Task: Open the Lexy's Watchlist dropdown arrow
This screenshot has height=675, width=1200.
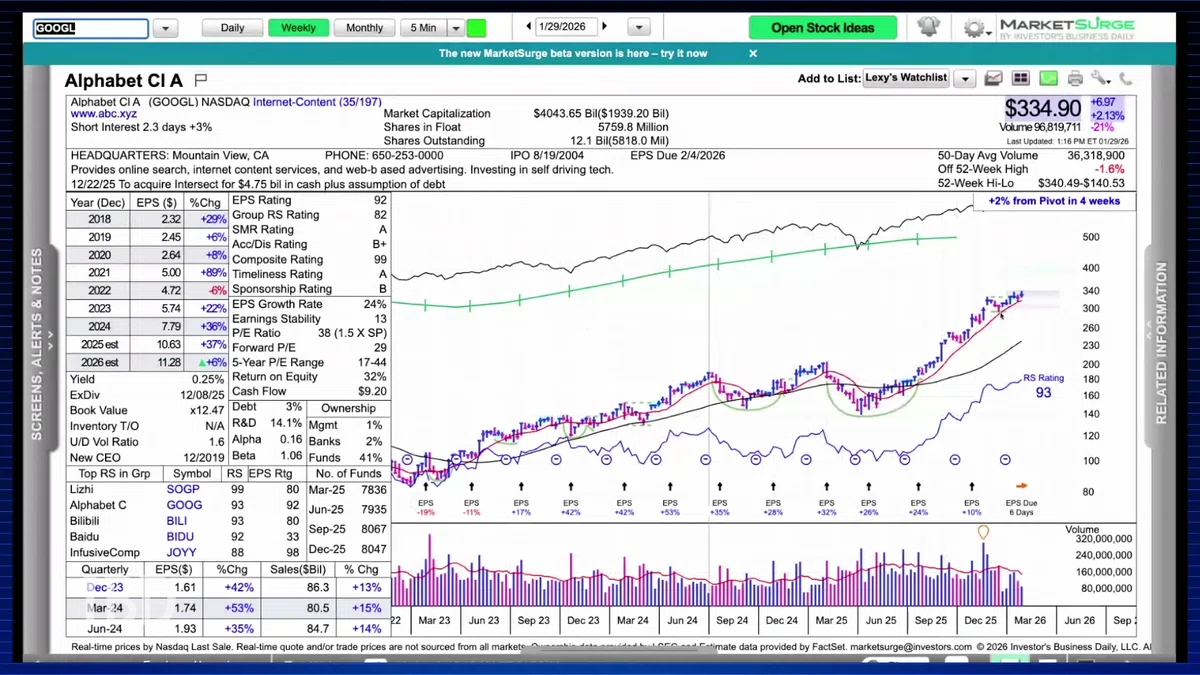Action: point(965,78)
